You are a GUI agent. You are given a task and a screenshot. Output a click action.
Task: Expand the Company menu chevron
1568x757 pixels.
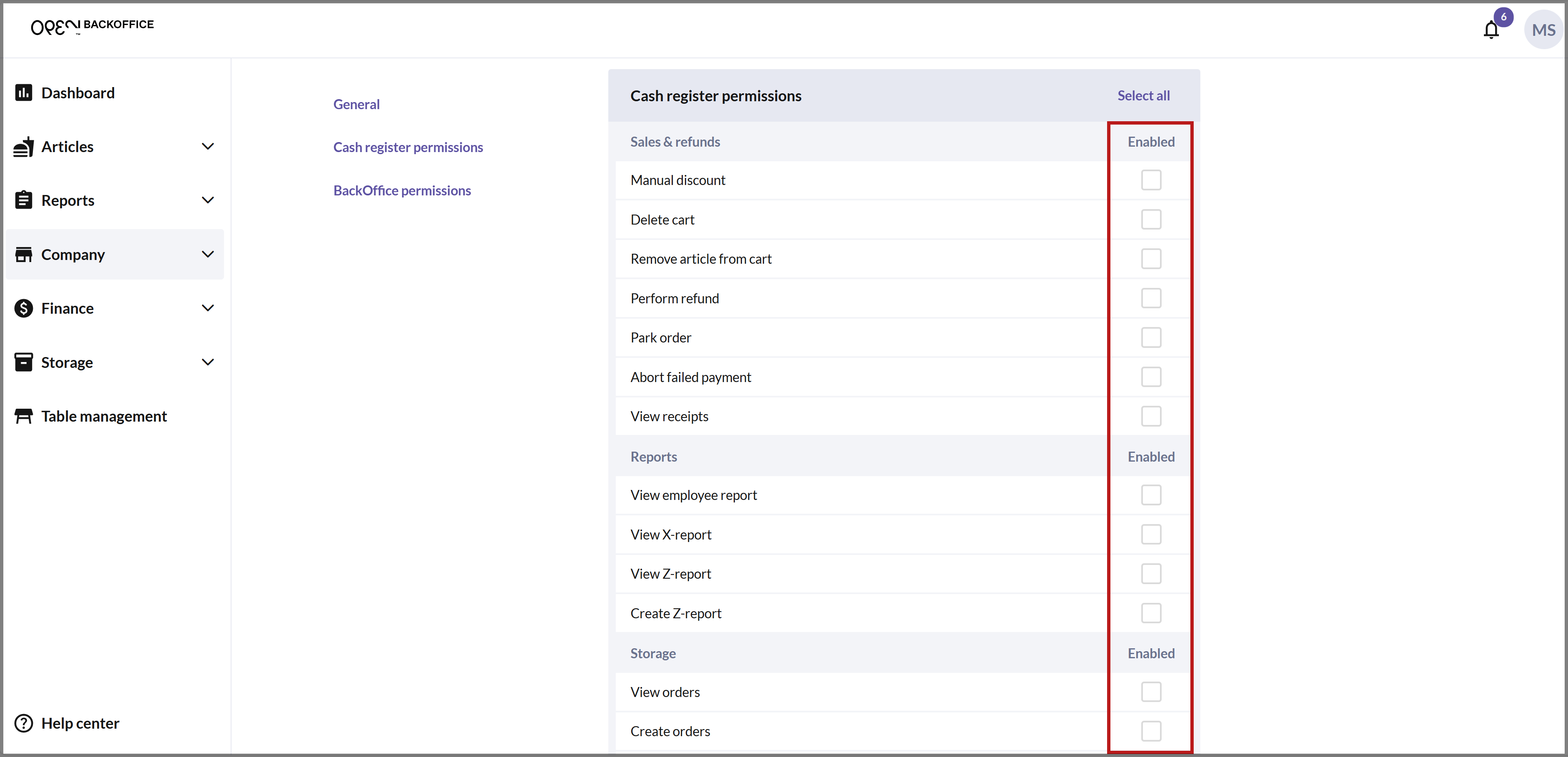tap(208, 254)
